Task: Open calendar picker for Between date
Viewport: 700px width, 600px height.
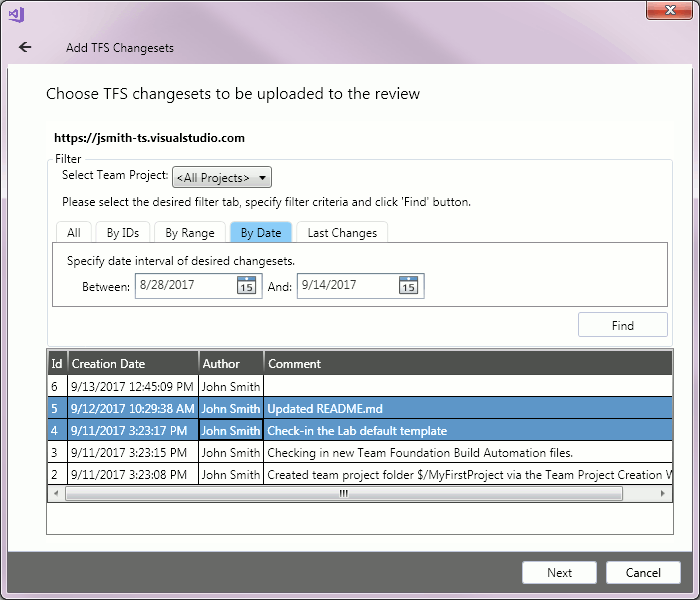Action: pos(246,286)
